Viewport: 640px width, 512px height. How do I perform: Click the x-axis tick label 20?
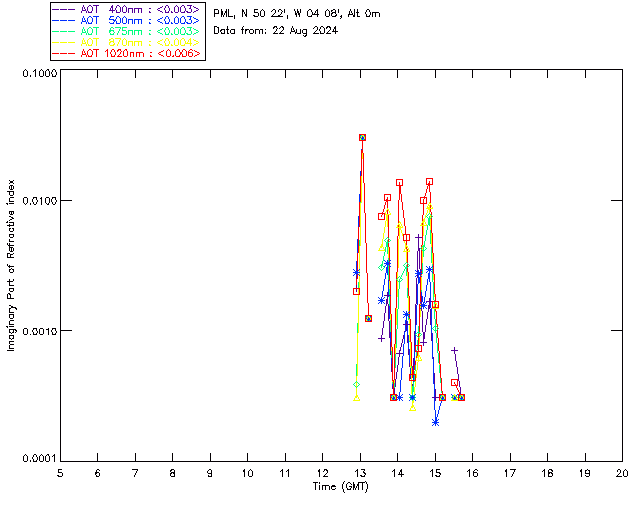pos(622,474)
